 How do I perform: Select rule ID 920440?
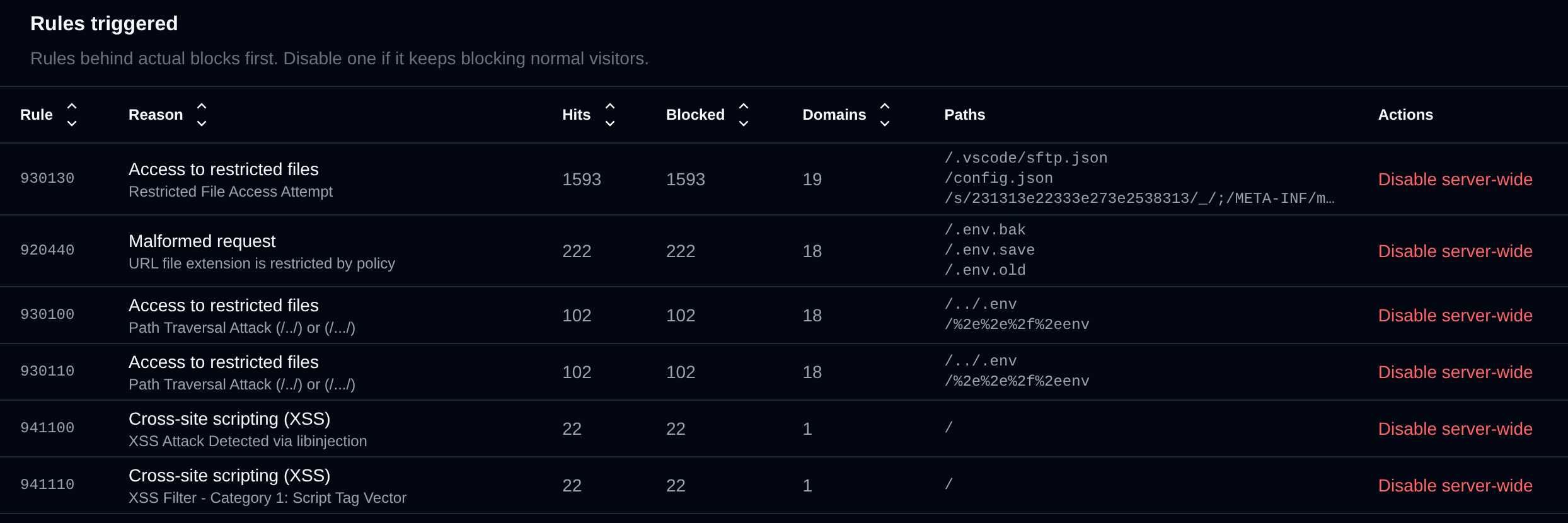[x=47, y=250]
